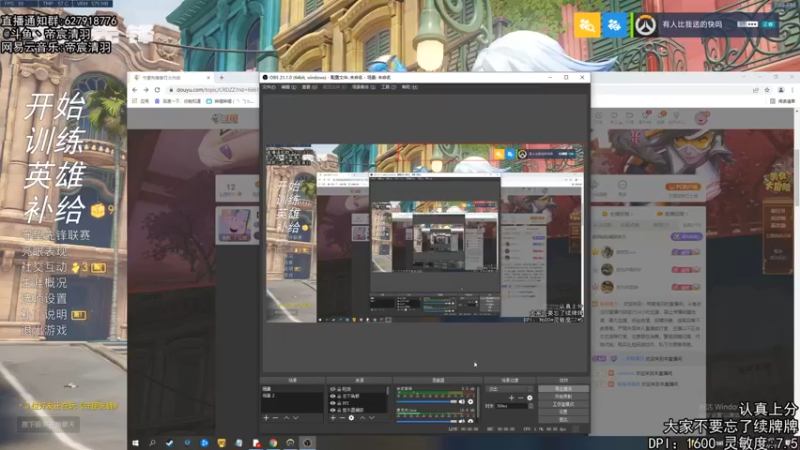This screenshot has height=450, width=800.
Task: Move scene down with the down arrow in Scenes panel
Action: [x=296, y=417]
